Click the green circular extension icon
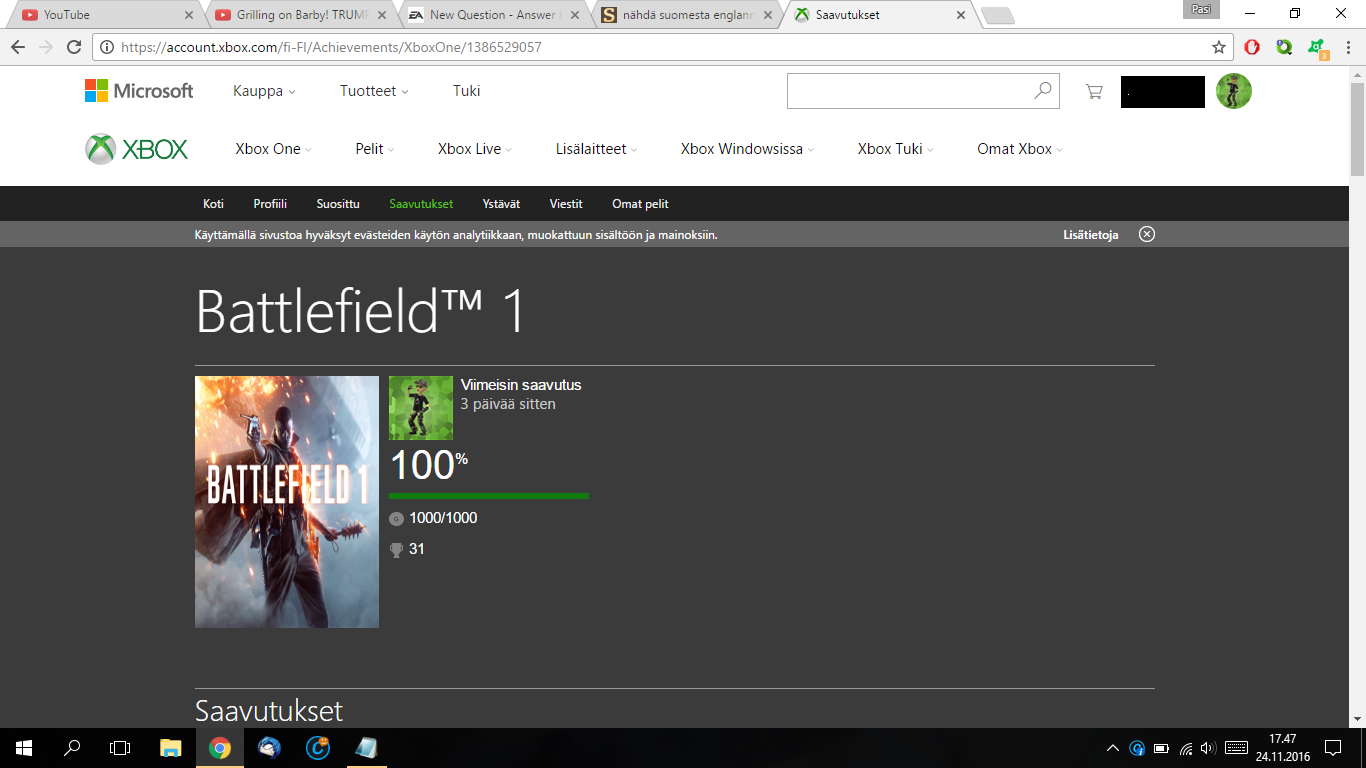This screenshot has height=768, width=1366. pos(1284,47)
